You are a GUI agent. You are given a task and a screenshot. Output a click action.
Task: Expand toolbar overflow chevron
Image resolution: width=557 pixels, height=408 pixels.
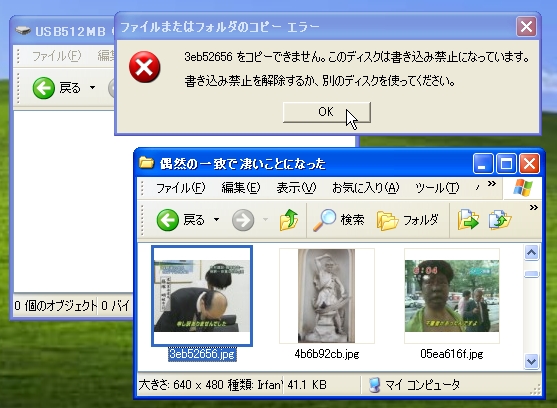pyautogui.click(x=534, y=207)
